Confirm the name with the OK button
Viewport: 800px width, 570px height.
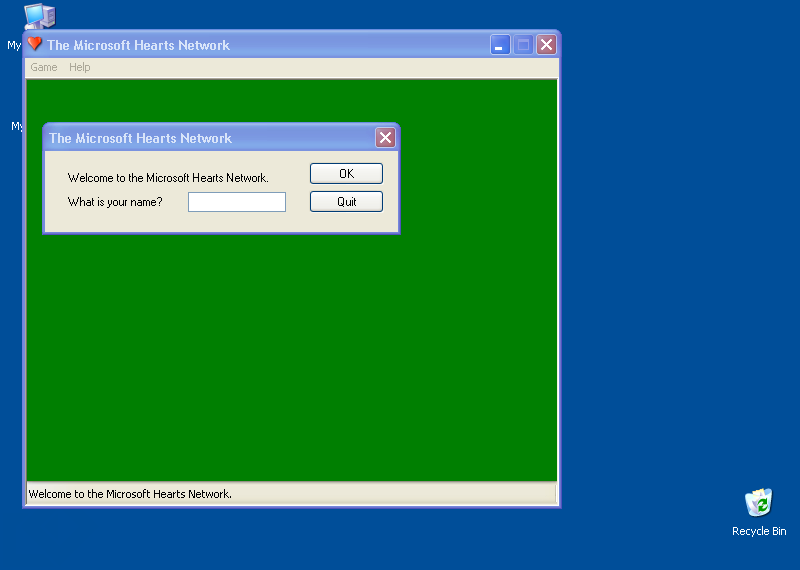click(346, 174)
